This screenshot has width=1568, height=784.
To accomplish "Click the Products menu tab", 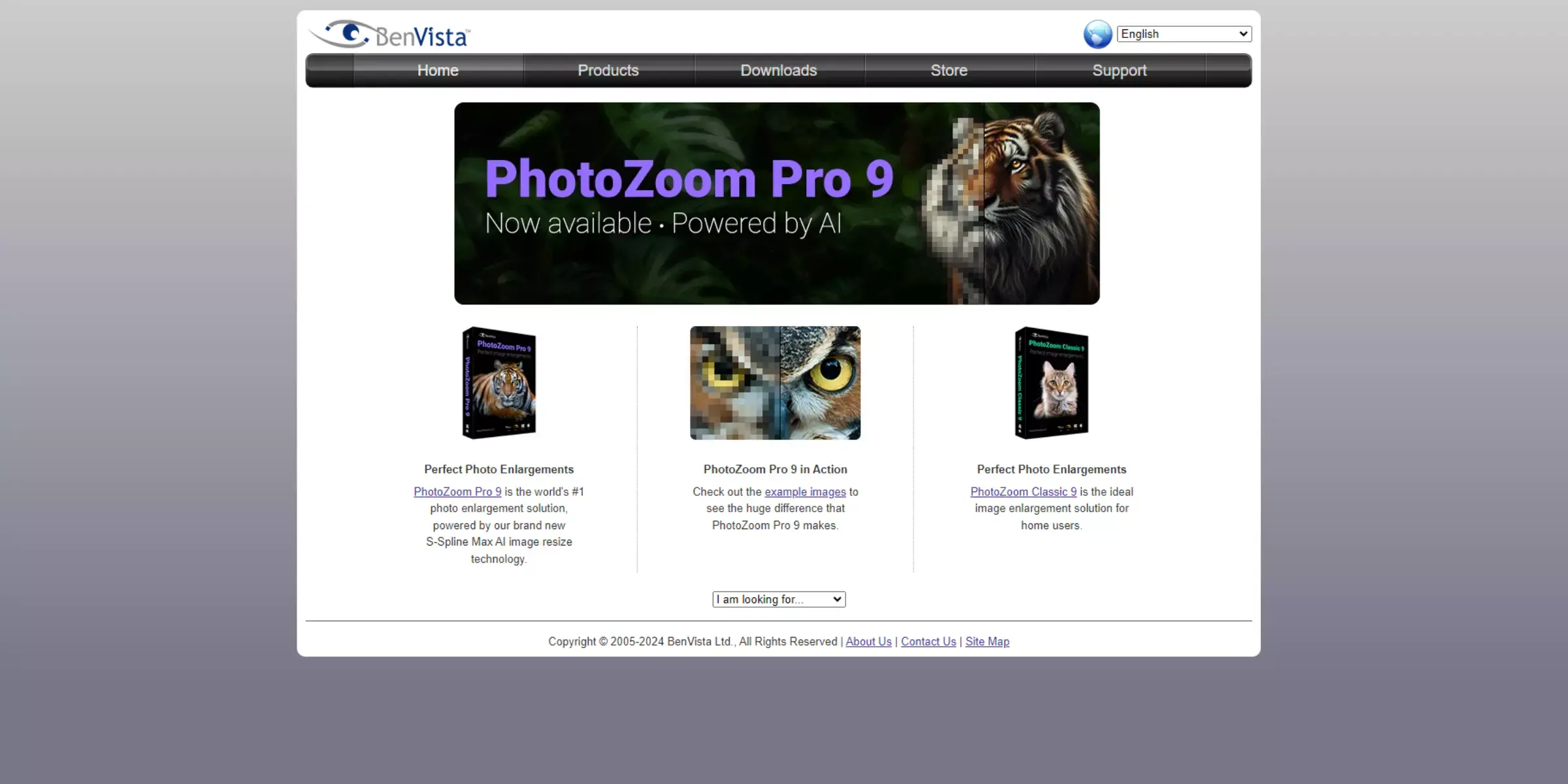I will [608, 70].
